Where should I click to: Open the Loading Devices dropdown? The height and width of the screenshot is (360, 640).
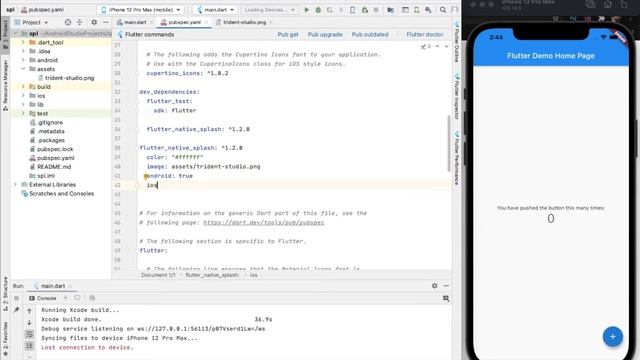[x=269, y=9]
